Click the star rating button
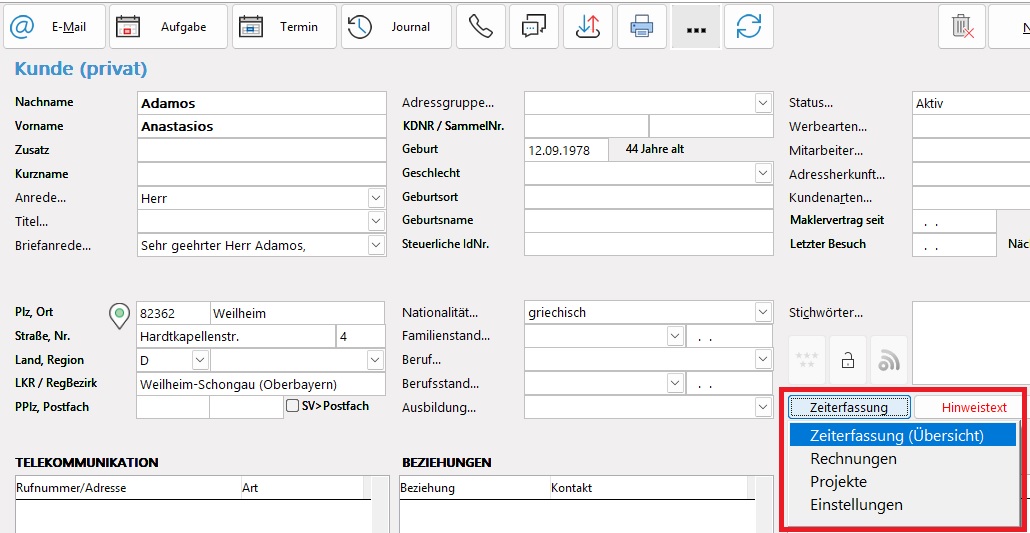The width and height of the screenshot is (1030, 533). tap(807, 361)
